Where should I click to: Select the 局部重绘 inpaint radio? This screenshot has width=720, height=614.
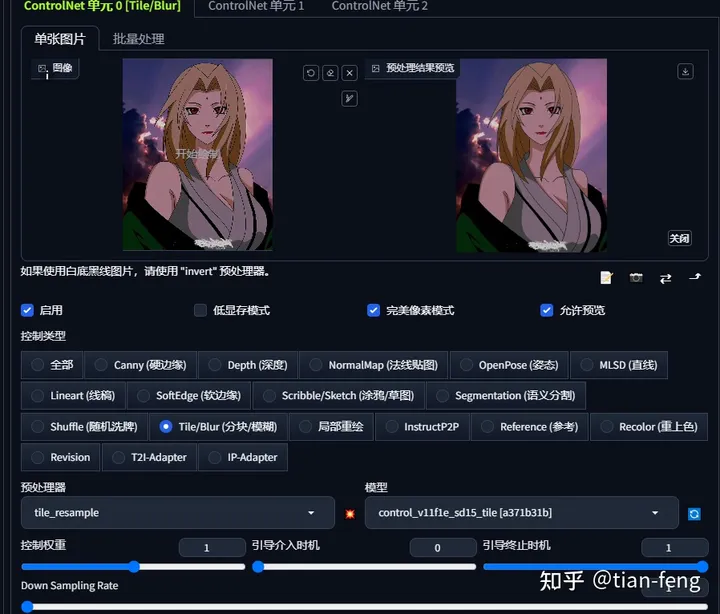(305, 427)
